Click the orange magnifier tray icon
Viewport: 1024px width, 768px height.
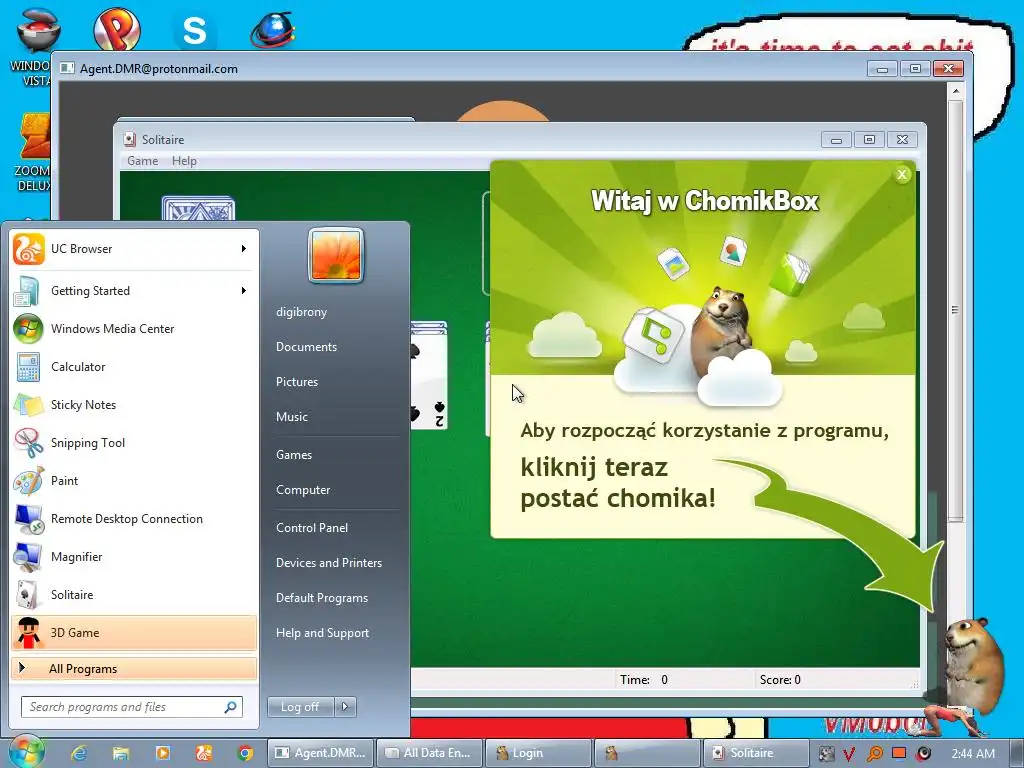(874, 754)
